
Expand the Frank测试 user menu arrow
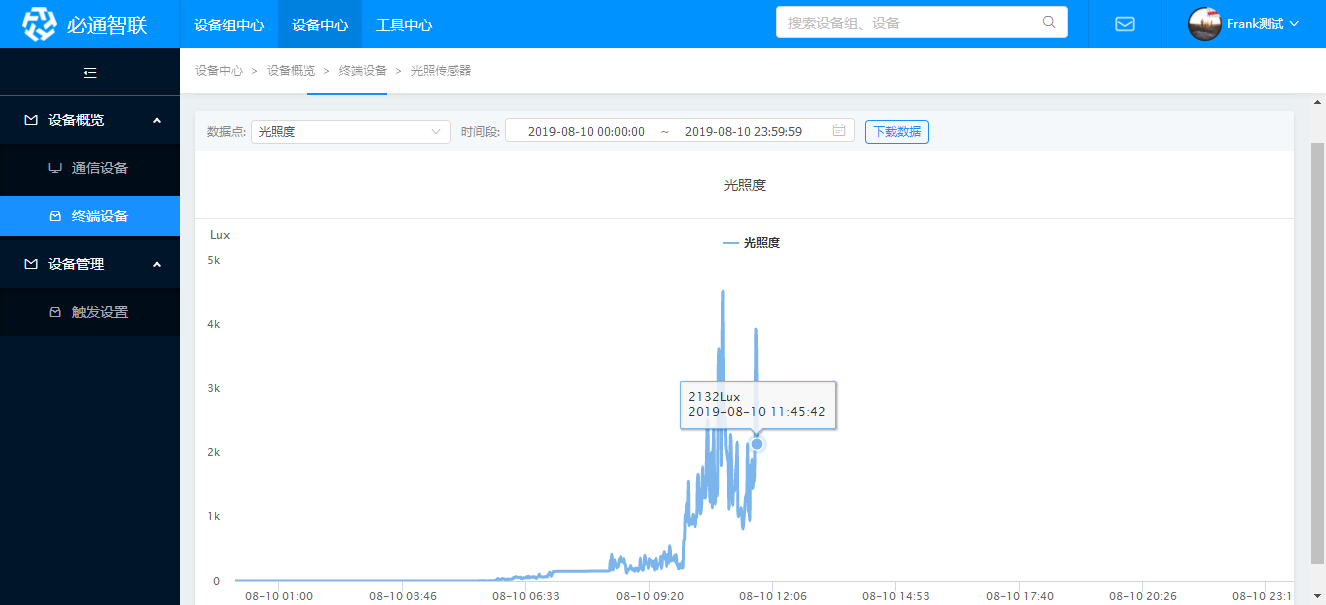click(1295, 24)
